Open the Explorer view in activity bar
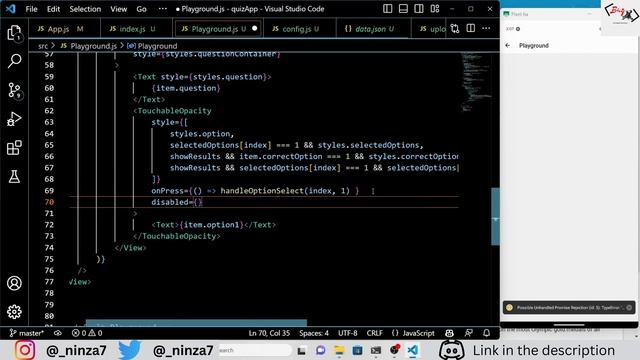The image size is (640, 360). pyautogui.click(x=14, y=33)
